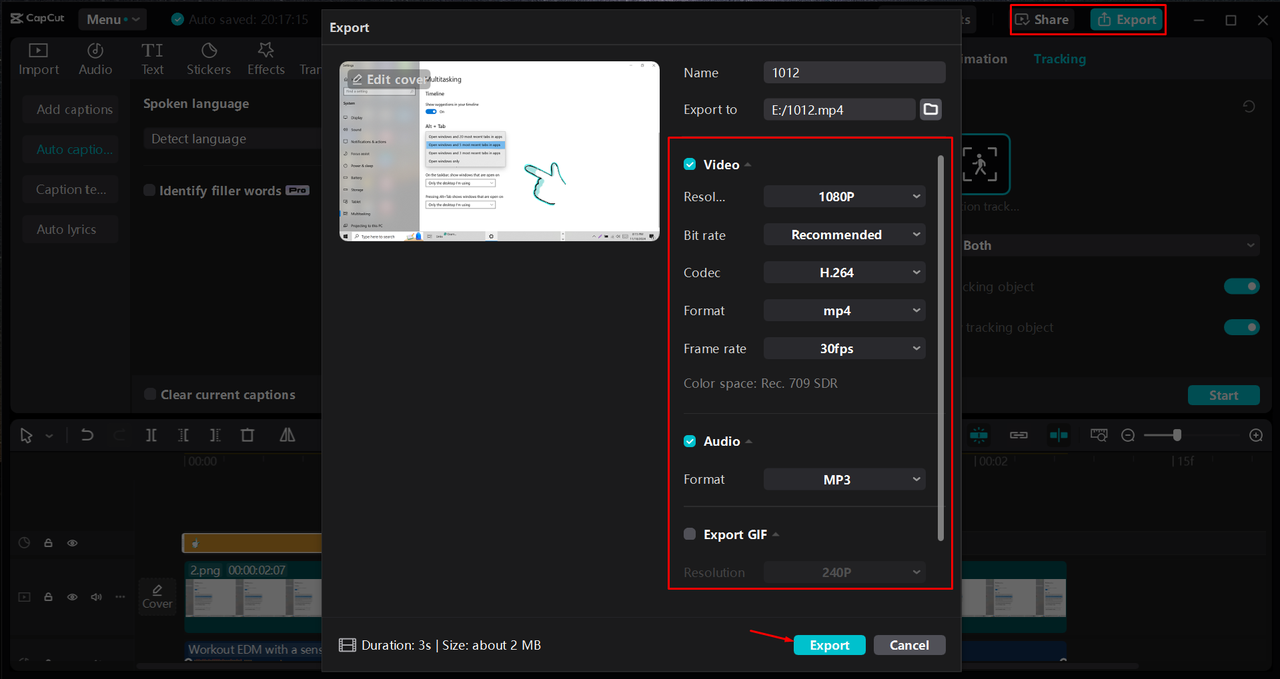Open the Resolution 1080P dropdown
The width and height of the screenshot is (1280, 679).
pos(845,197)
